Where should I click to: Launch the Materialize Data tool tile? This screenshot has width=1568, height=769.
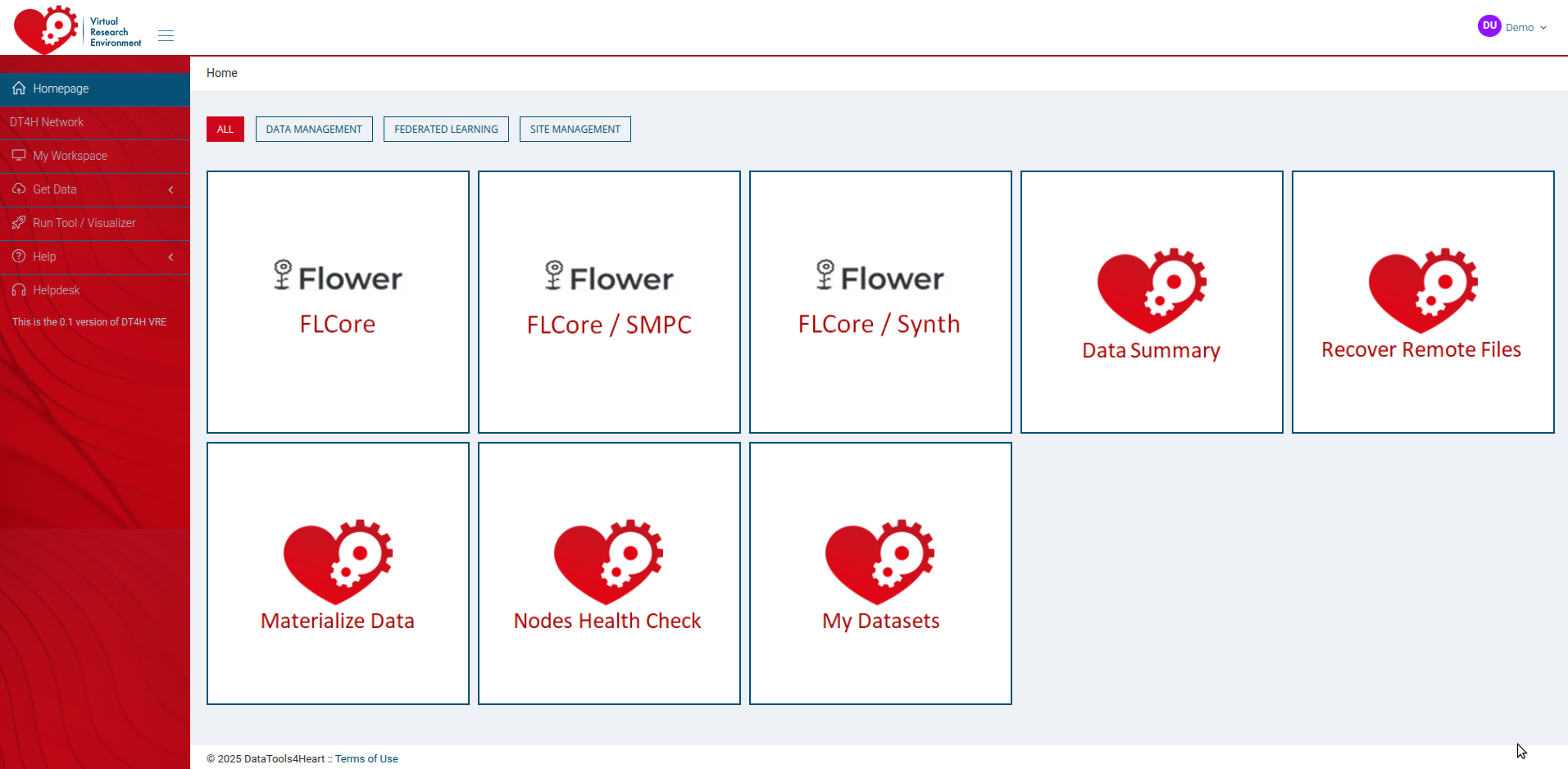pos(338,573)
